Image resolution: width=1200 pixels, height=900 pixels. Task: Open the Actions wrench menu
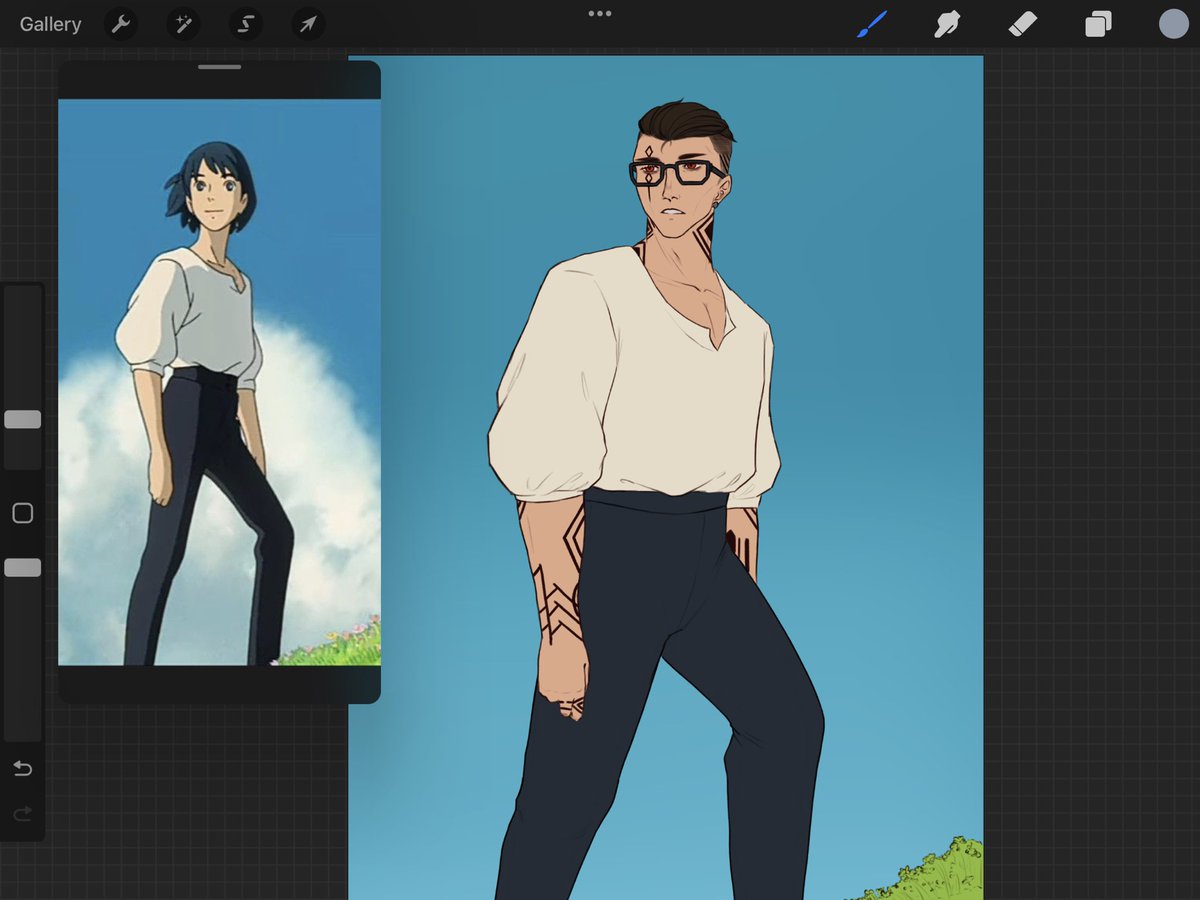click(121, 24)
